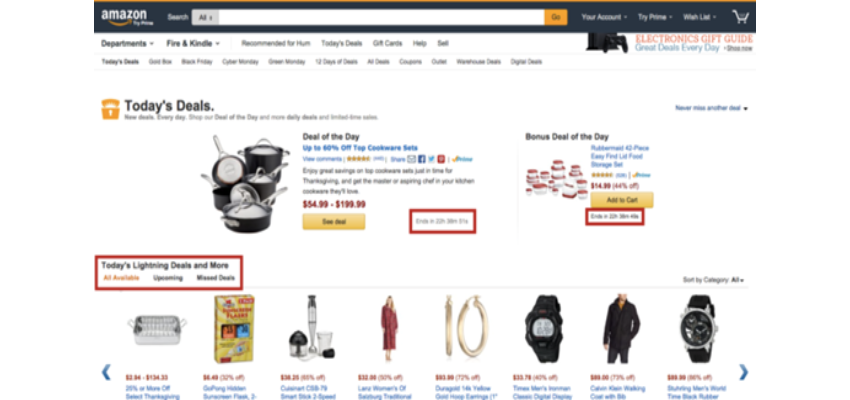Share deal via email icon
This screenshot has height=400, width=850.
[x=411, y=159]
